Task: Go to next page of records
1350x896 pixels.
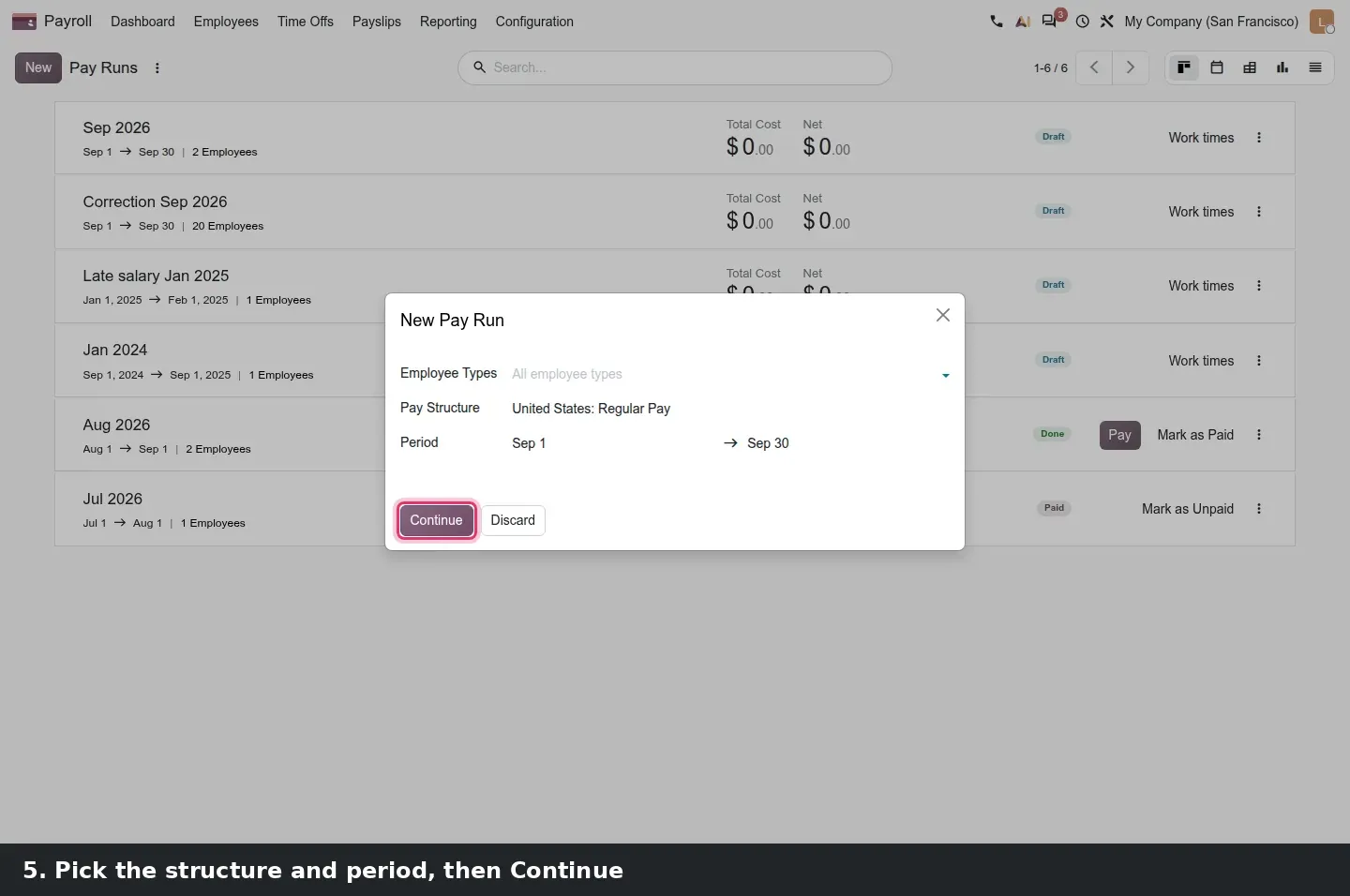Action: pyautogui.click(x=1131, y=67)
